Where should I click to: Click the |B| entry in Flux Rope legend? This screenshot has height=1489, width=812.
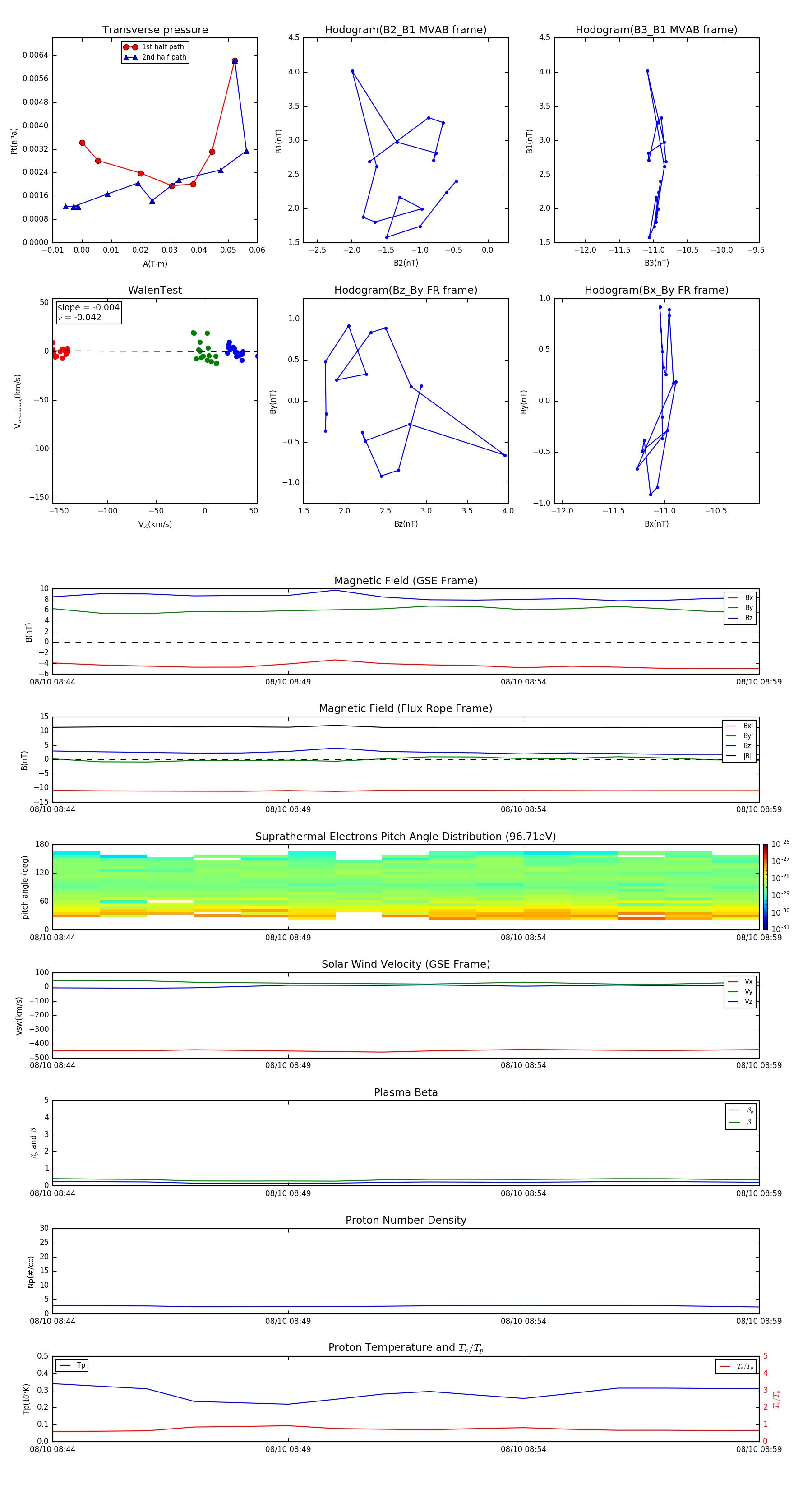tap(739, 757)
